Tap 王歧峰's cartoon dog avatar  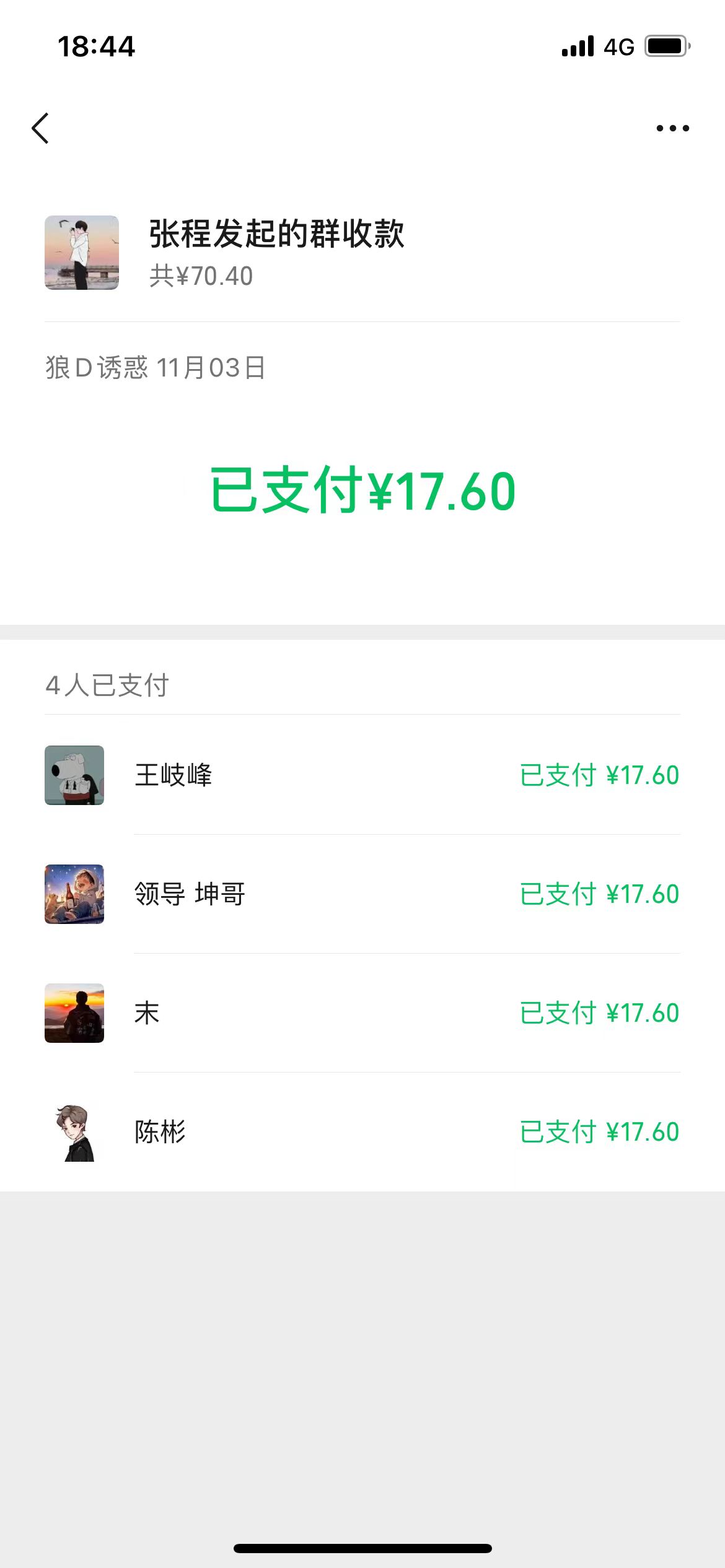(x=74, y=775)
